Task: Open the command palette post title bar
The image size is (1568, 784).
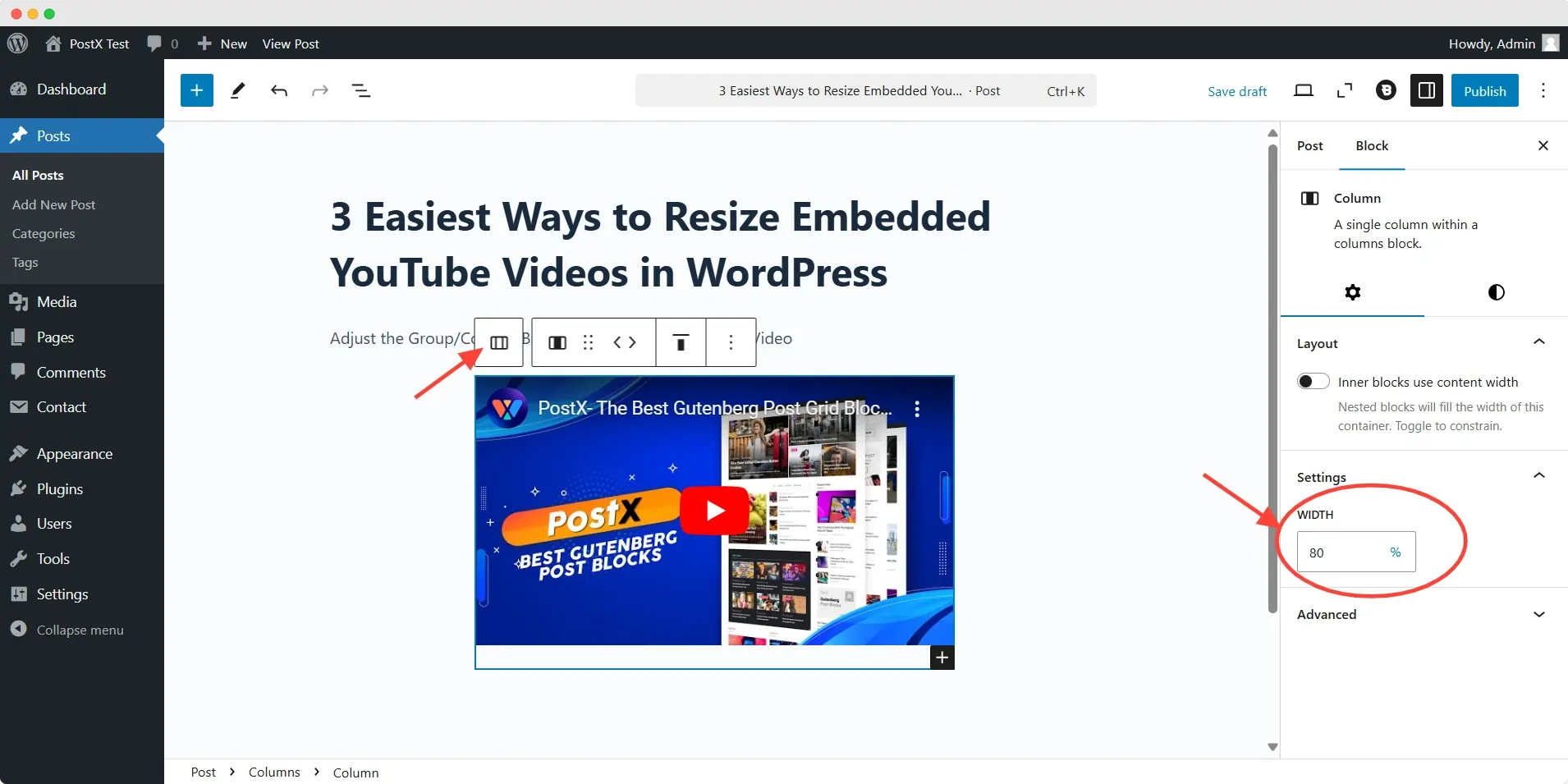Action: pyautogui.click(x=865, y=90)
